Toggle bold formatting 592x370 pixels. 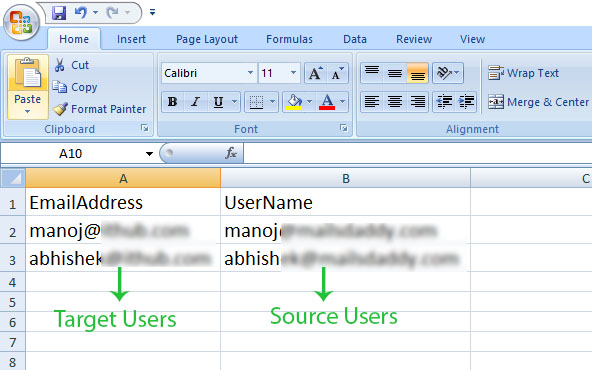coord(173,102)
